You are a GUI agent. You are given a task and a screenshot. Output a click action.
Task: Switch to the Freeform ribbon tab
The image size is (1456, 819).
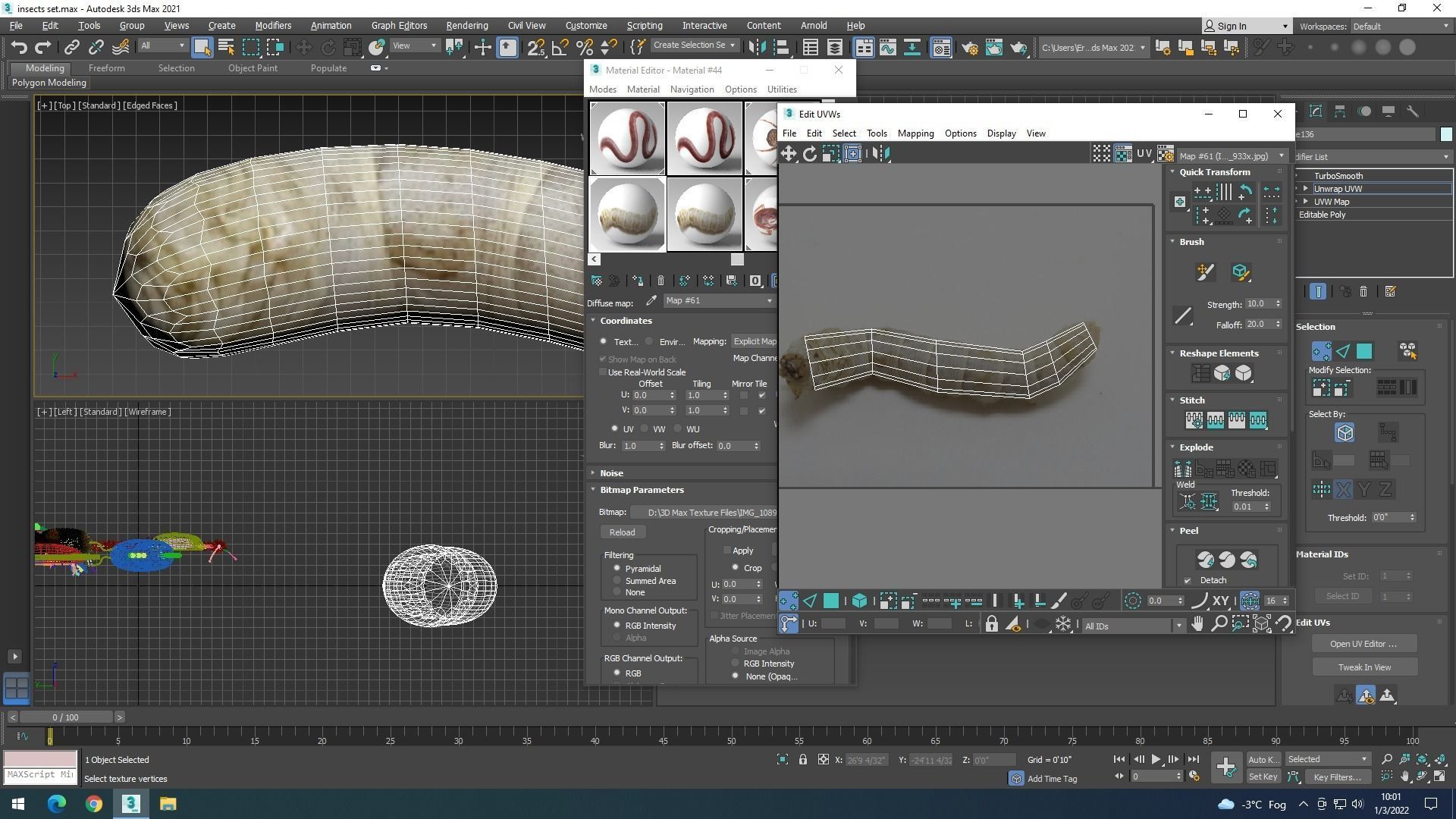107,68
